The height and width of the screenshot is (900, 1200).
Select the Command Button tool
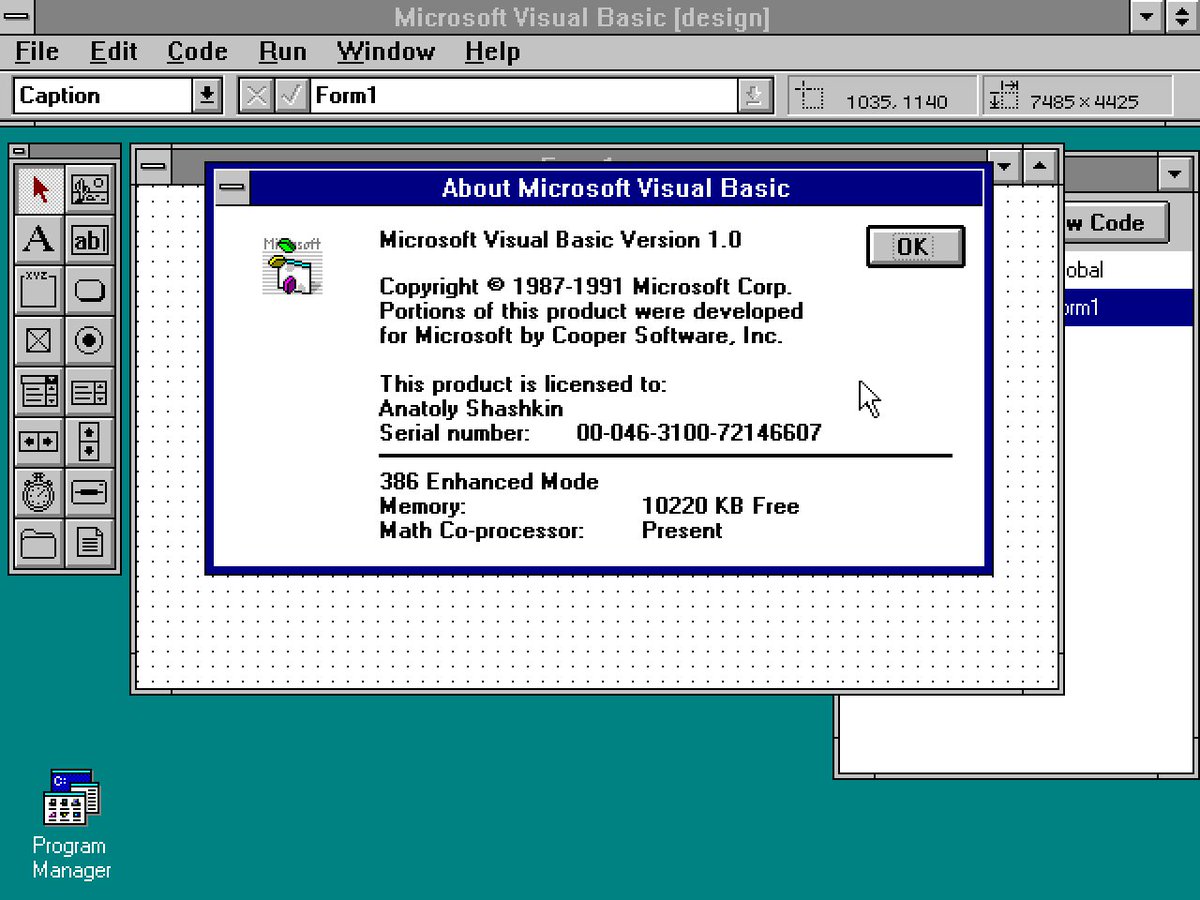90,290
